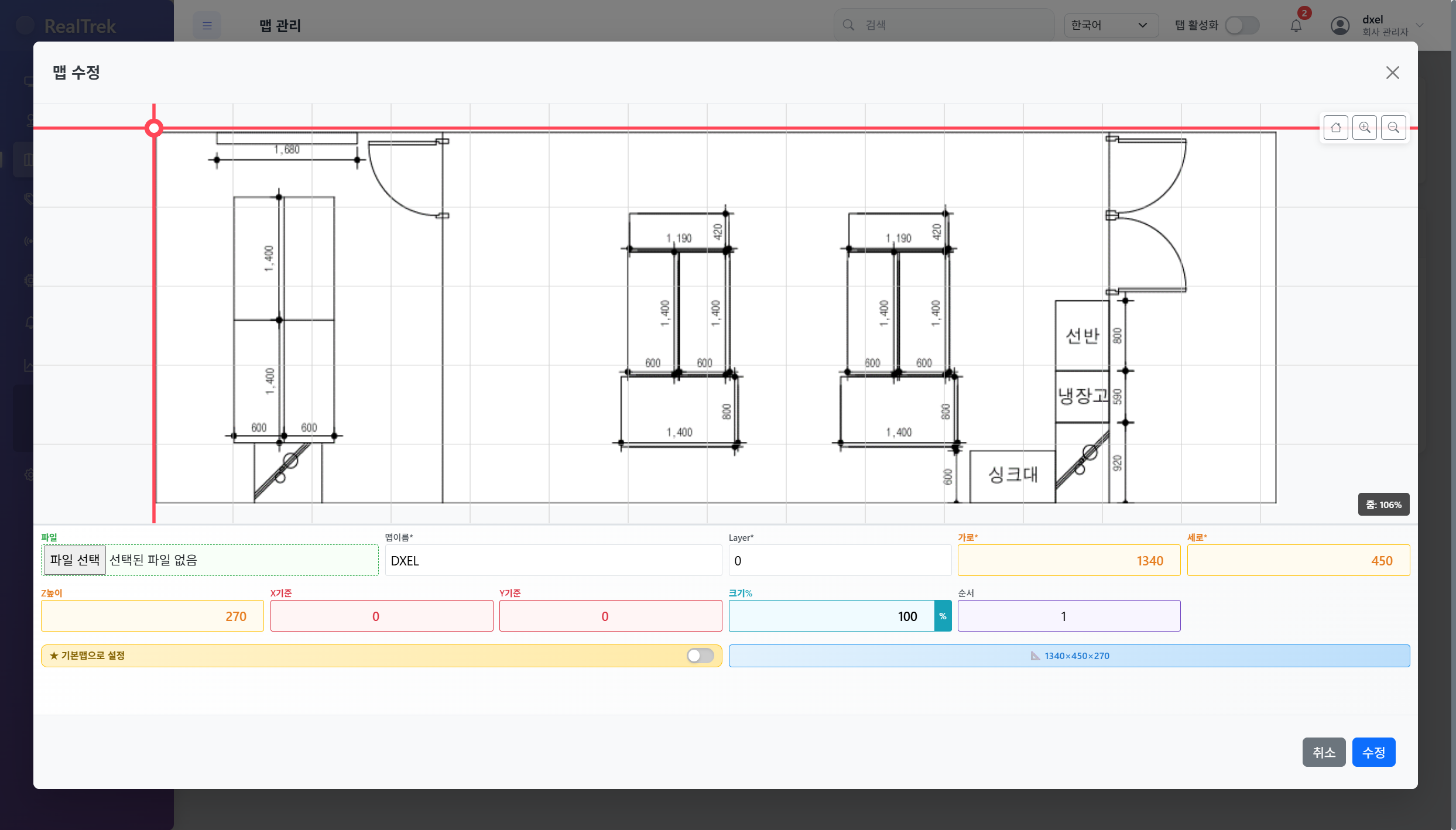Click the zoom in magnifier icon
This screenshot has height=830, width=1456.
(x=1364, y=128)
